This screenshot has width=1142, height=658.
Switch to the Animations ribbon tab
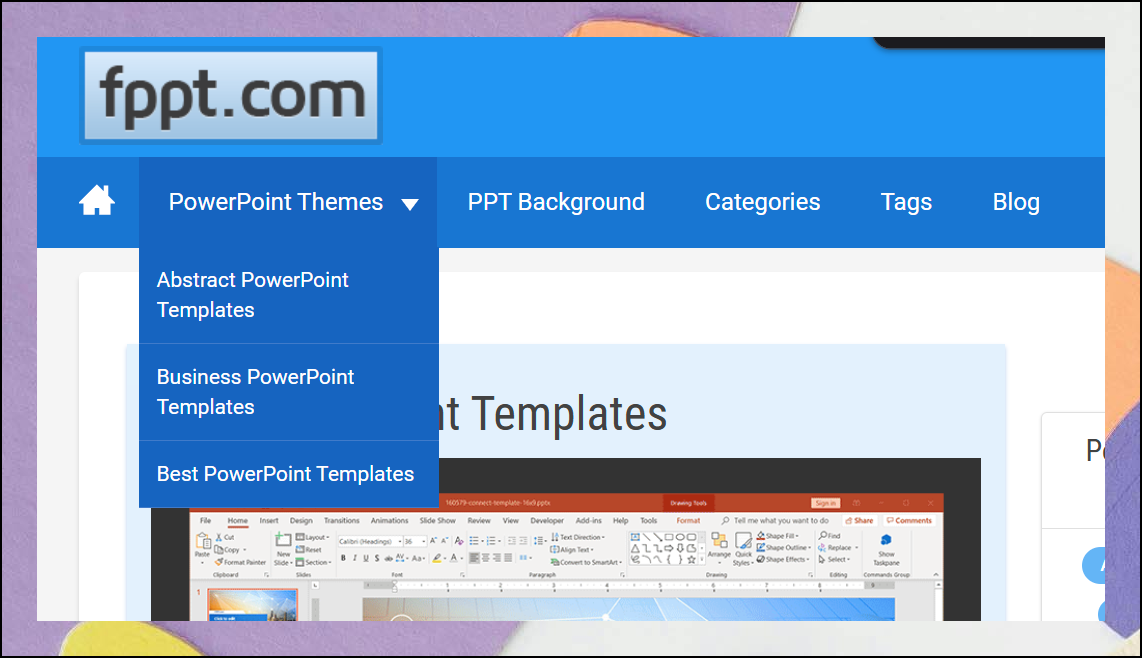click(389, 520)
